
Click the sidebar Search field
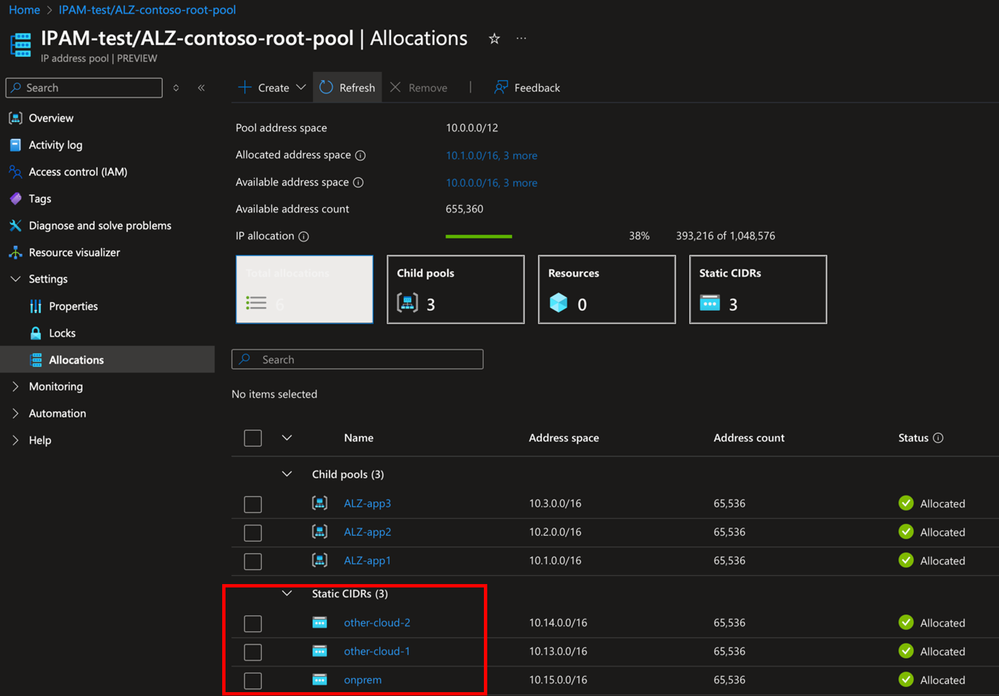coord(84,88)
